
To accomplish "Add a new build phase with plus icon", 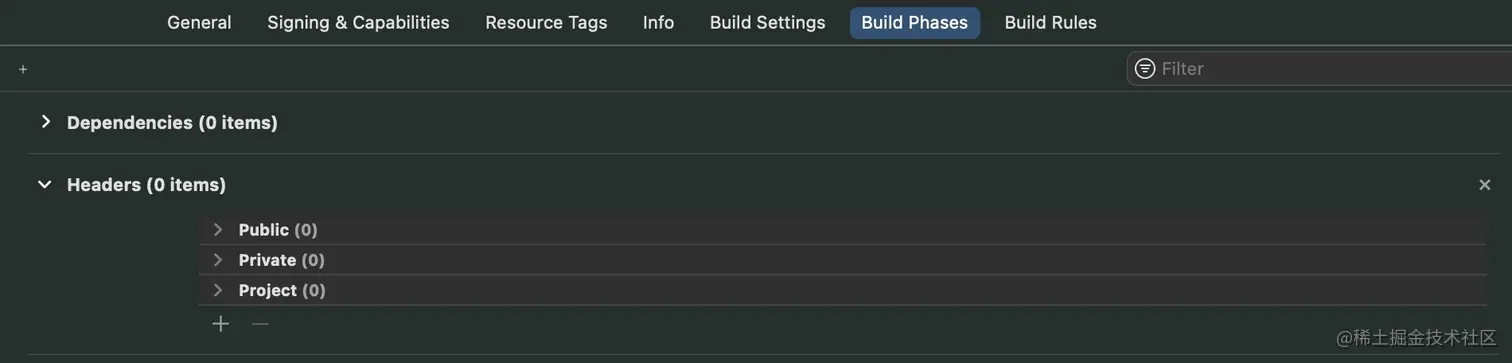I will pyautogui.click(x=23, y=69).
